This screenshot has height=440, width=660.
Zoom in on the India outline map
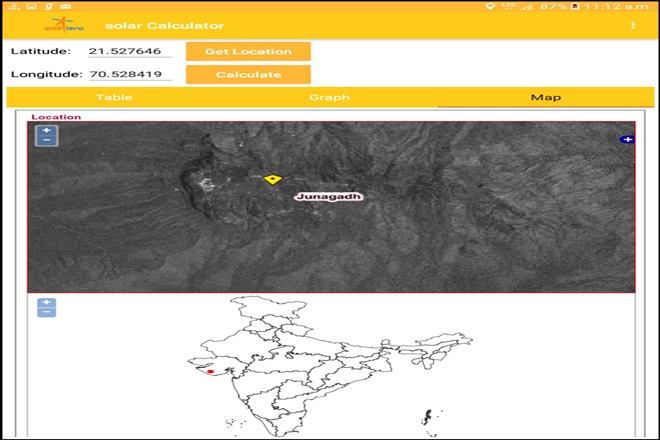coord(47,302)
